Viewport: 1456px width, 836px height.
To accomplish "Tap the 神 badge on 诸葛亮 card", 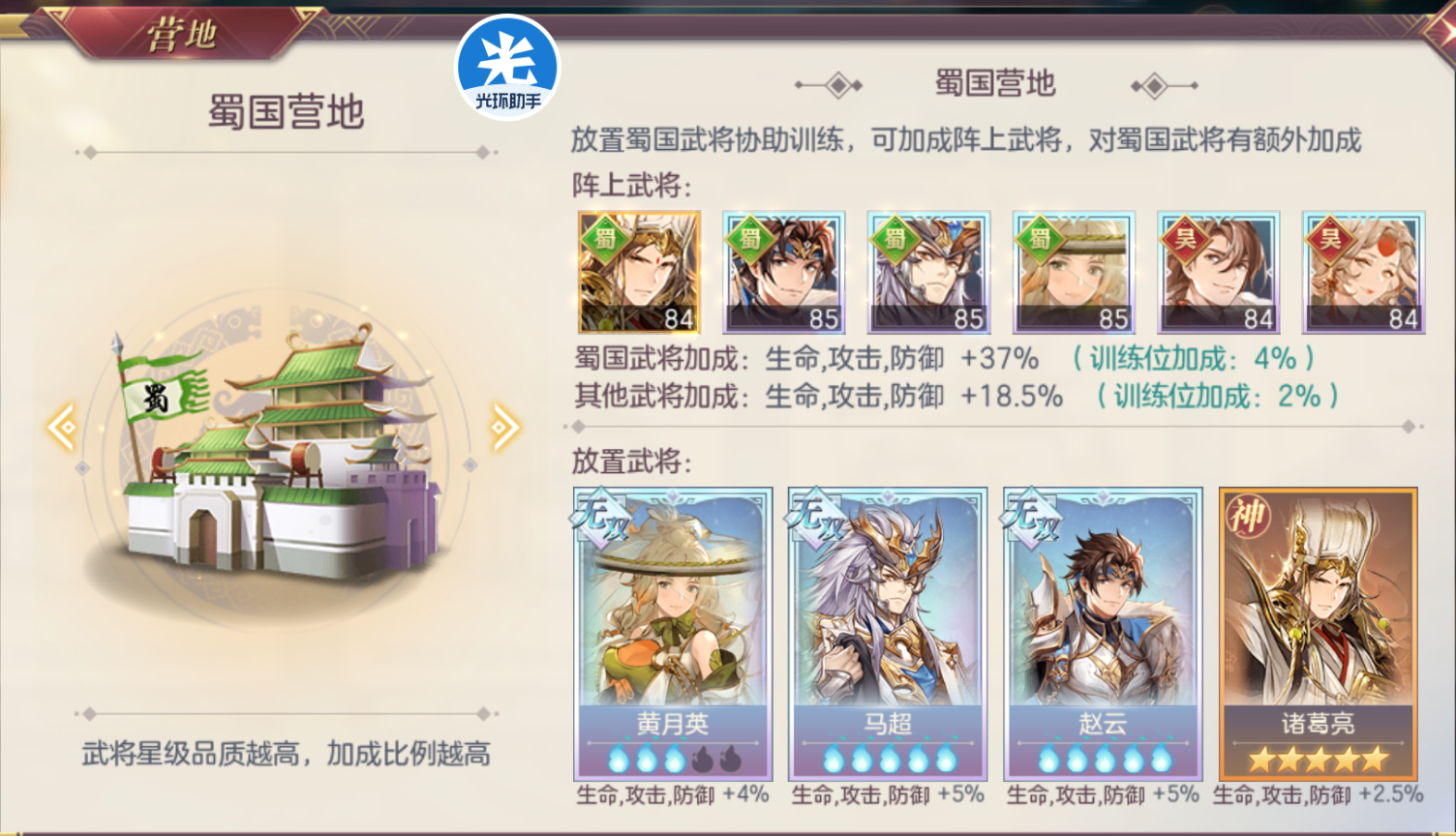I will tap(1247, 516).
